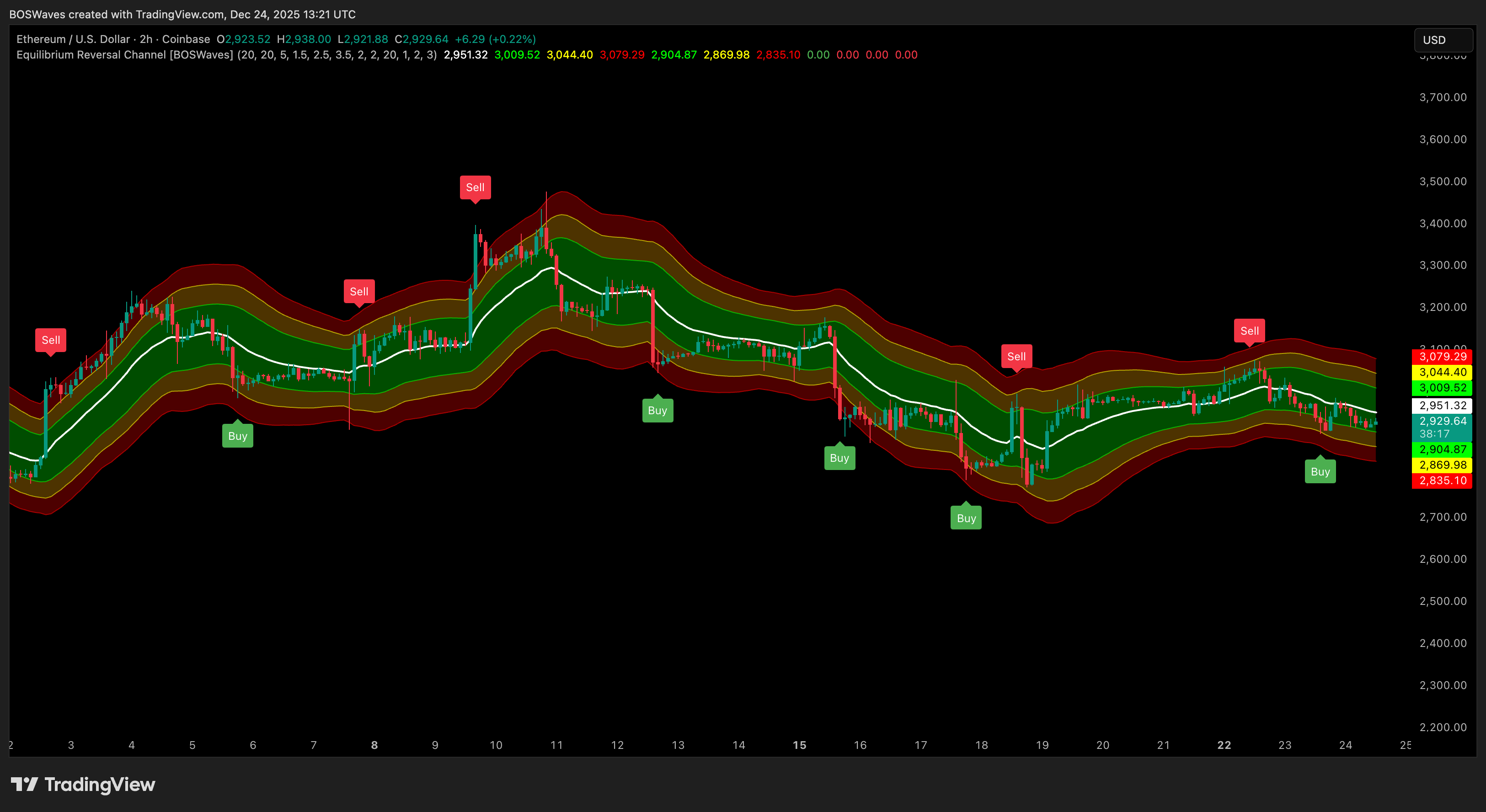Click the highest Sell signal label above the December 10 spike
The height and width of the screenshot is (812, 1486).
tap(475, 187)
